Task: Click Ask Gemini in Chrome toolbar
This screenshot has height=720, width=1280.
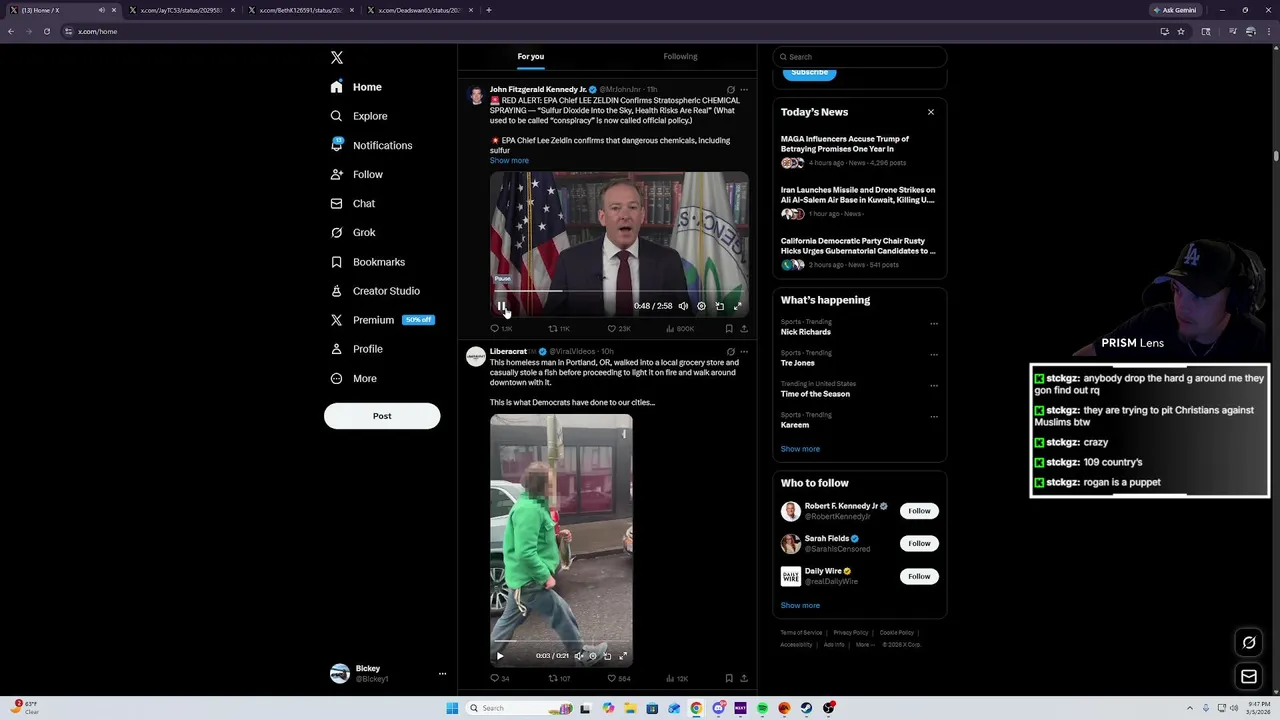Action: pos(1174,10)
